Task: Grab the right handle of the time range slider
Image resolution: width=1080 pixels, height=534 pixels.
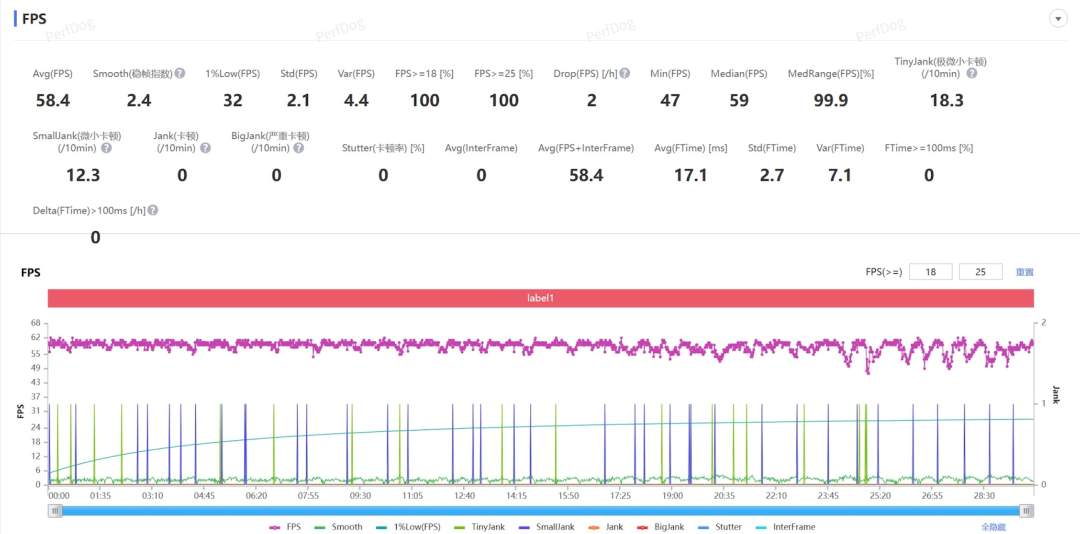Action: [1027, 511]
